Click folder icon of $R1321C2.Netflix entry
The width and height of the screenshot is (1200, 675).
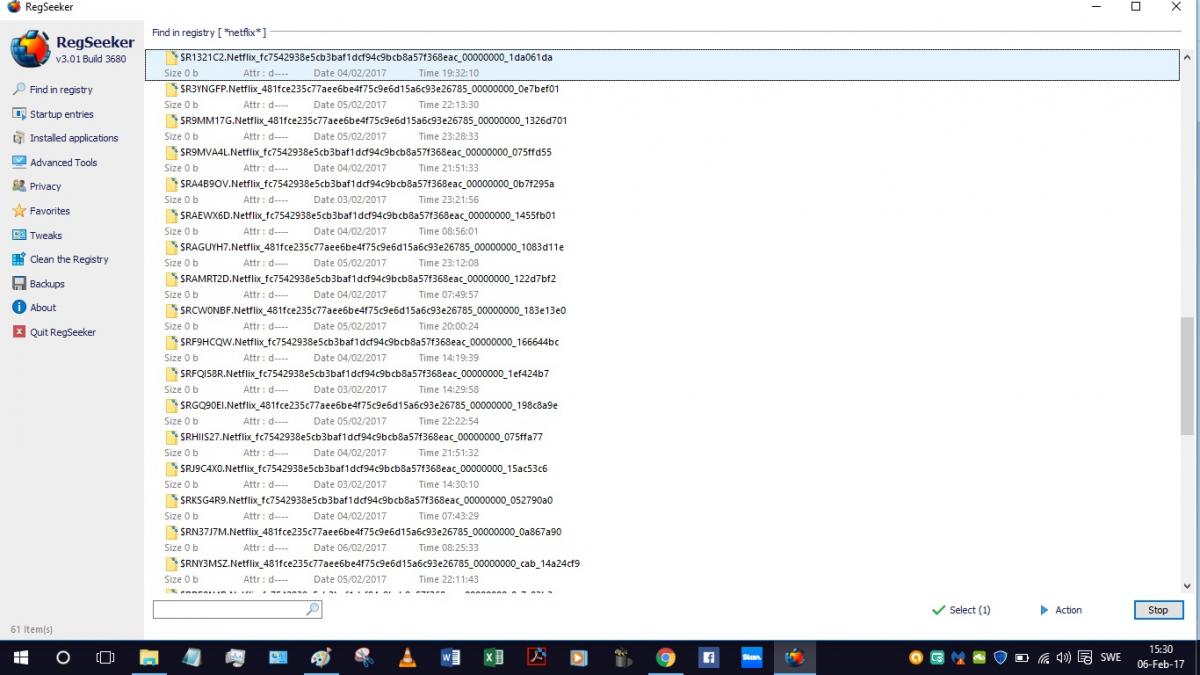[172, 58]
